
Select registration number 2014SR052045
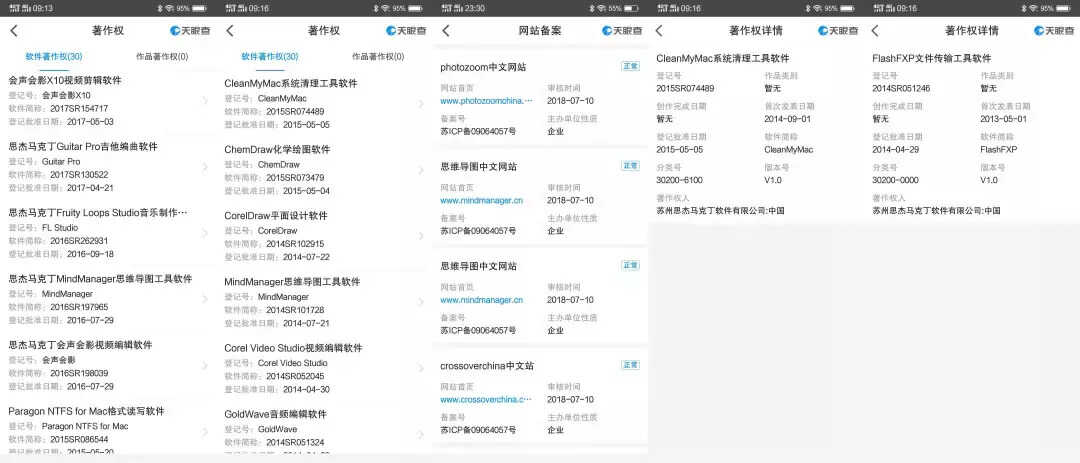(x=295, y=376)
